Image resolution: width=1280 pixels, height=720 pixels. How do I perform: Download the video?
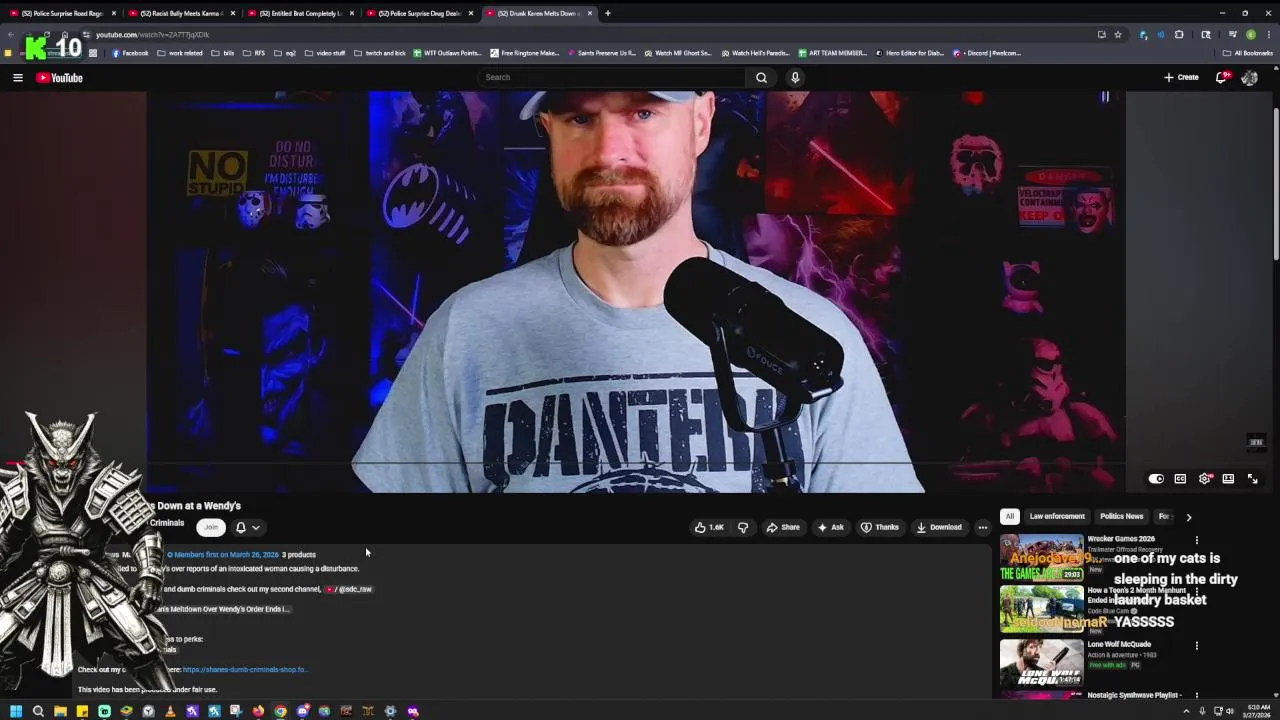tap(939, 527)
